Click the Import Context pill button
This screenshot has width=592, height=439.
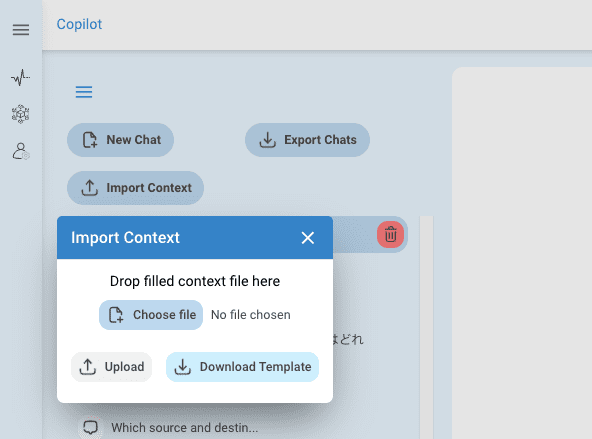click(136, 188)
